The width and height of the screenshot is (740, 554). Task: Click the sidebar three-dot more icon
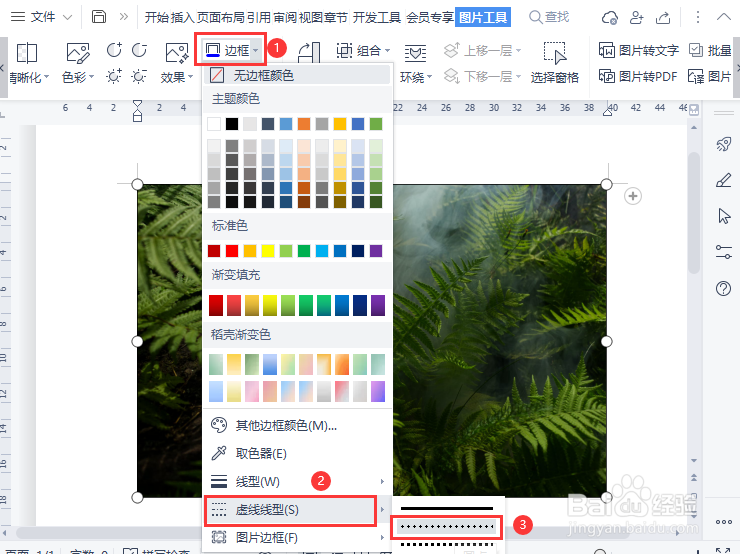tap(723, 522)
